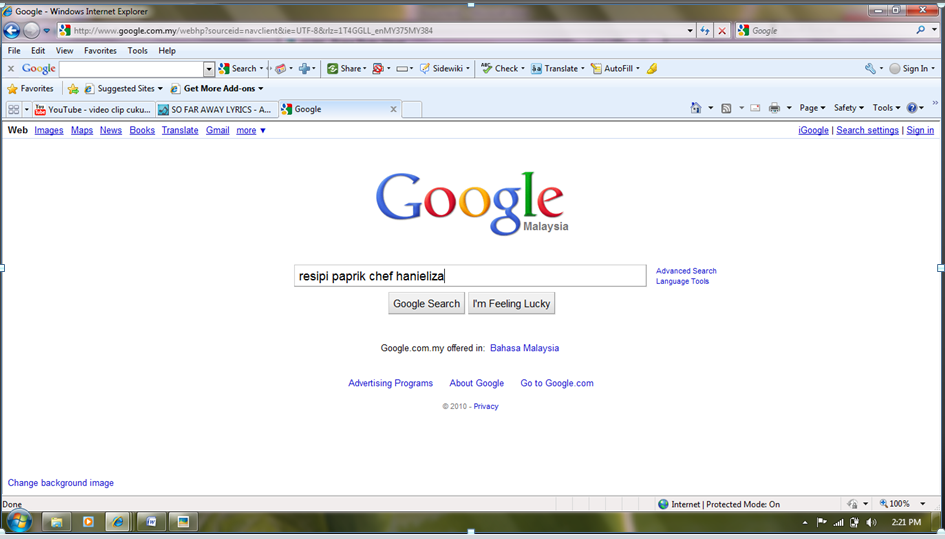Open the Favorites menu in menu bar
The width and height of the screenshot is (945, 539).
[100, 51]
